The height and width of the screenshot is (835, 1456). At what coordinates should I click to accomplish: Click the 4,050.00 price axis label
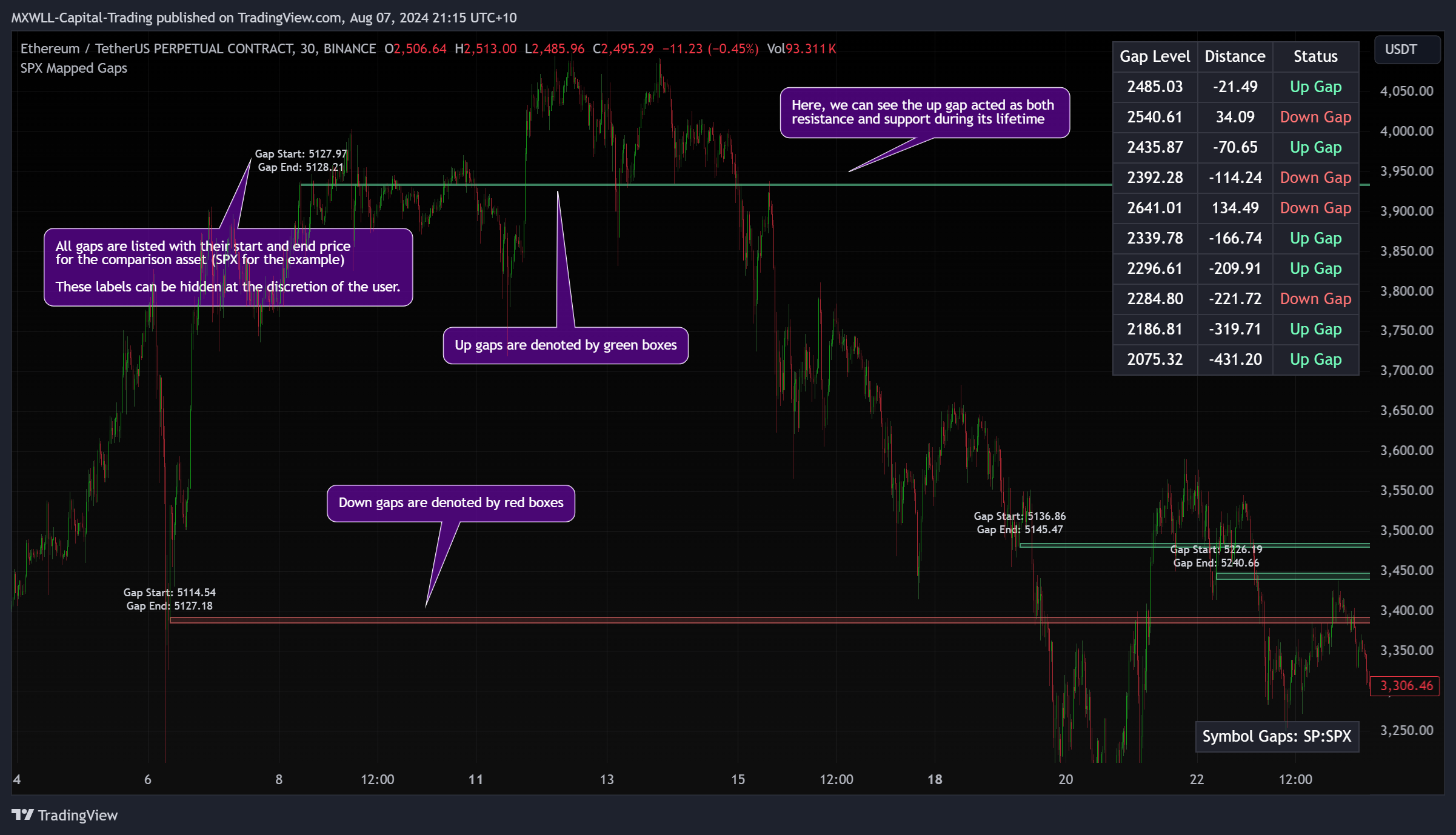tap(1406, 91)
